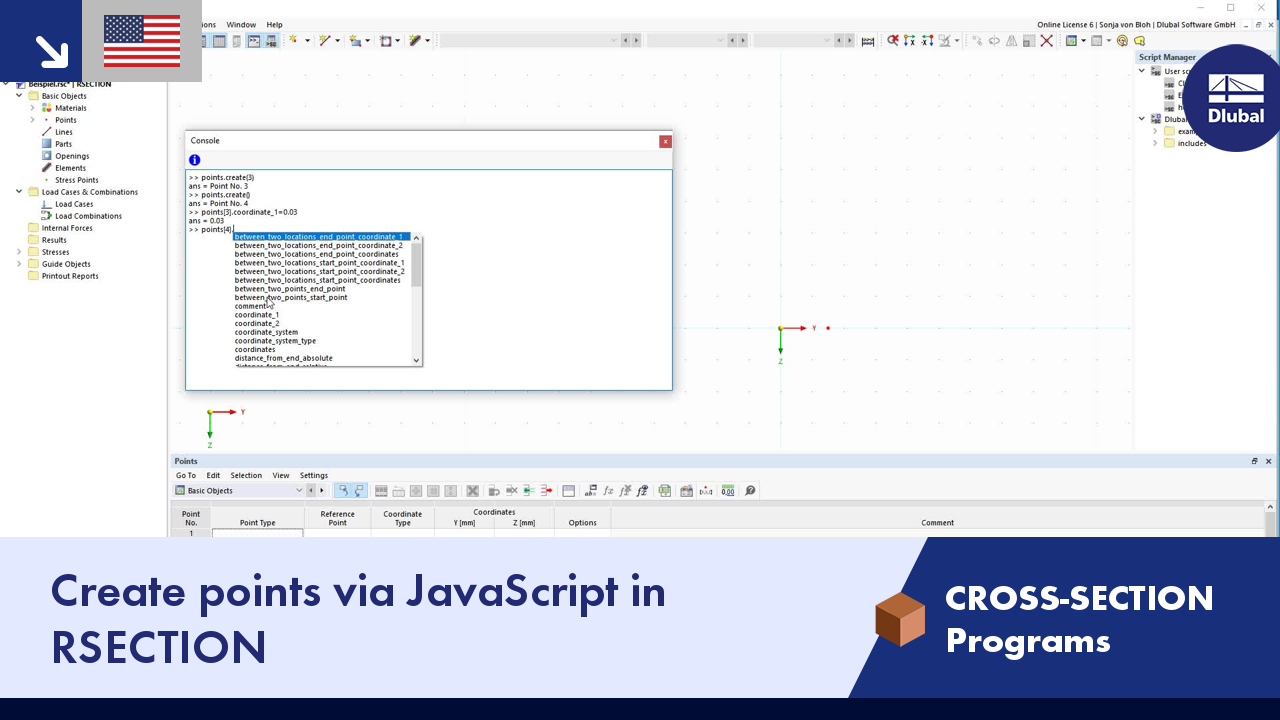The height and width of the screenshot is (720, 1280).
Task: Click the red delete X icon on the toolbar
Action: pos(1046,41)
